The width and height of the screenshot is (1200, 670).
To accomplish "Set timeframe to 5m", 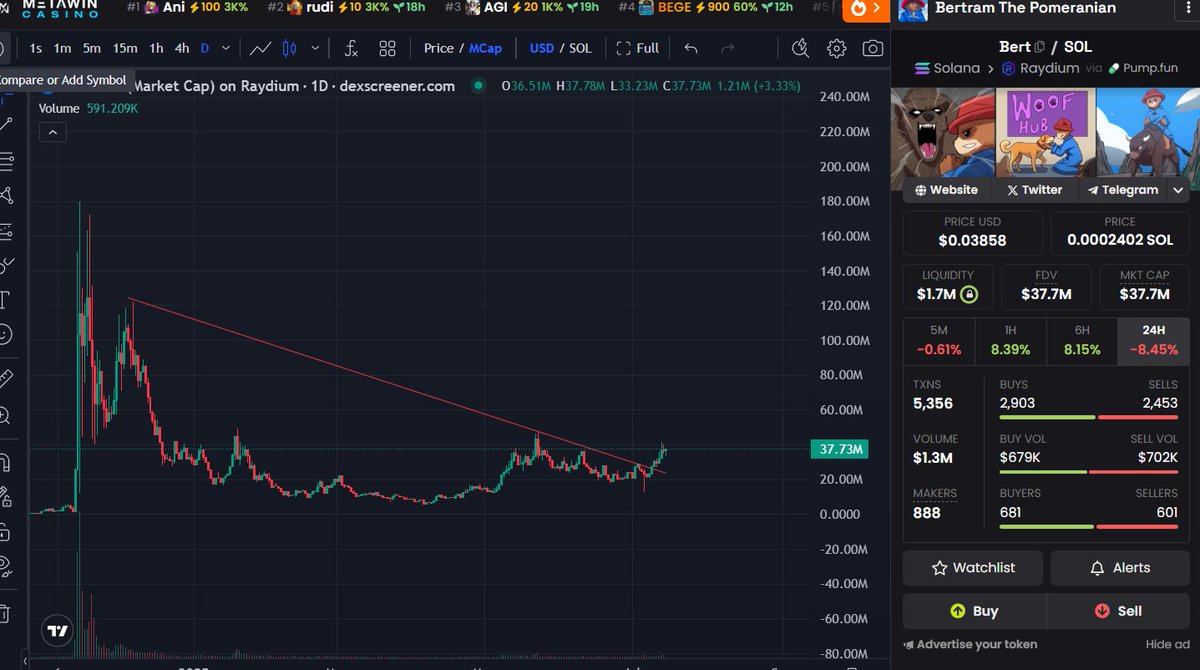I will (x=91, y=48).
